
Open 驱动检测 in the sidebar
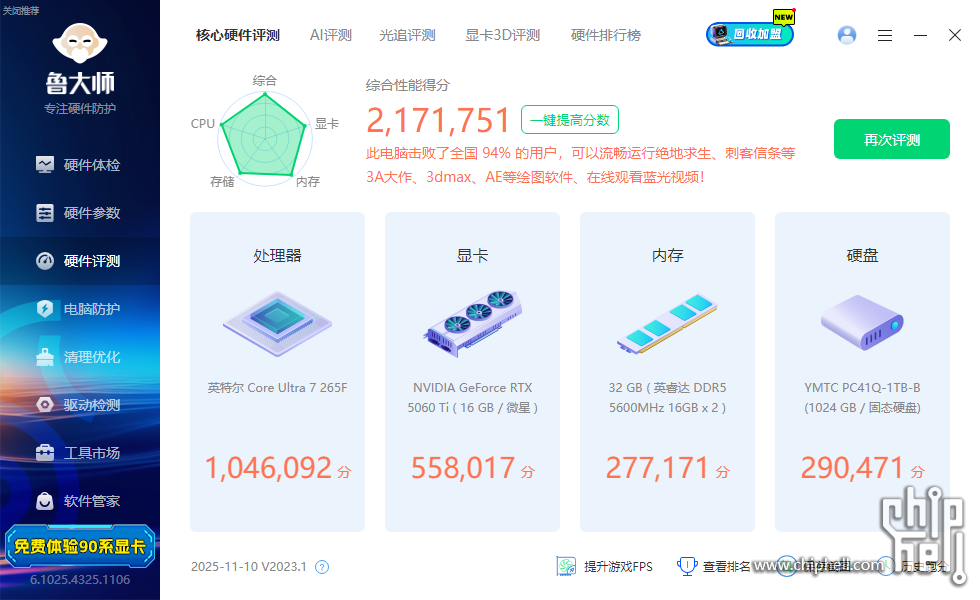(79, 405)
